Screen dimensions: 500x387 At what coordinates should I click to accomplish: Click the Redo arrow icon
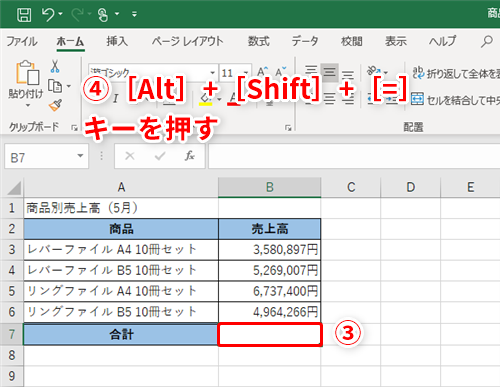77,15
